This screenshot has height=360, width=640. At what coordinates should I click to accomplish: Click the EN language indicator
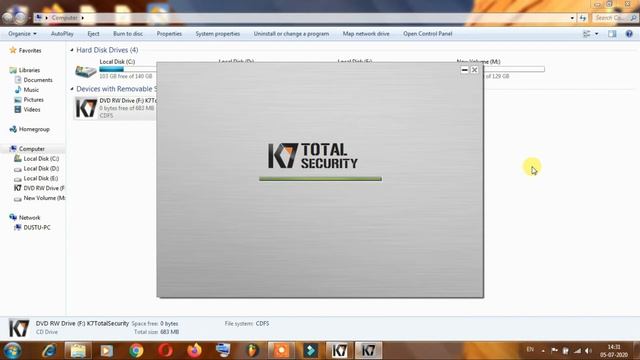[x=530, y=350]
